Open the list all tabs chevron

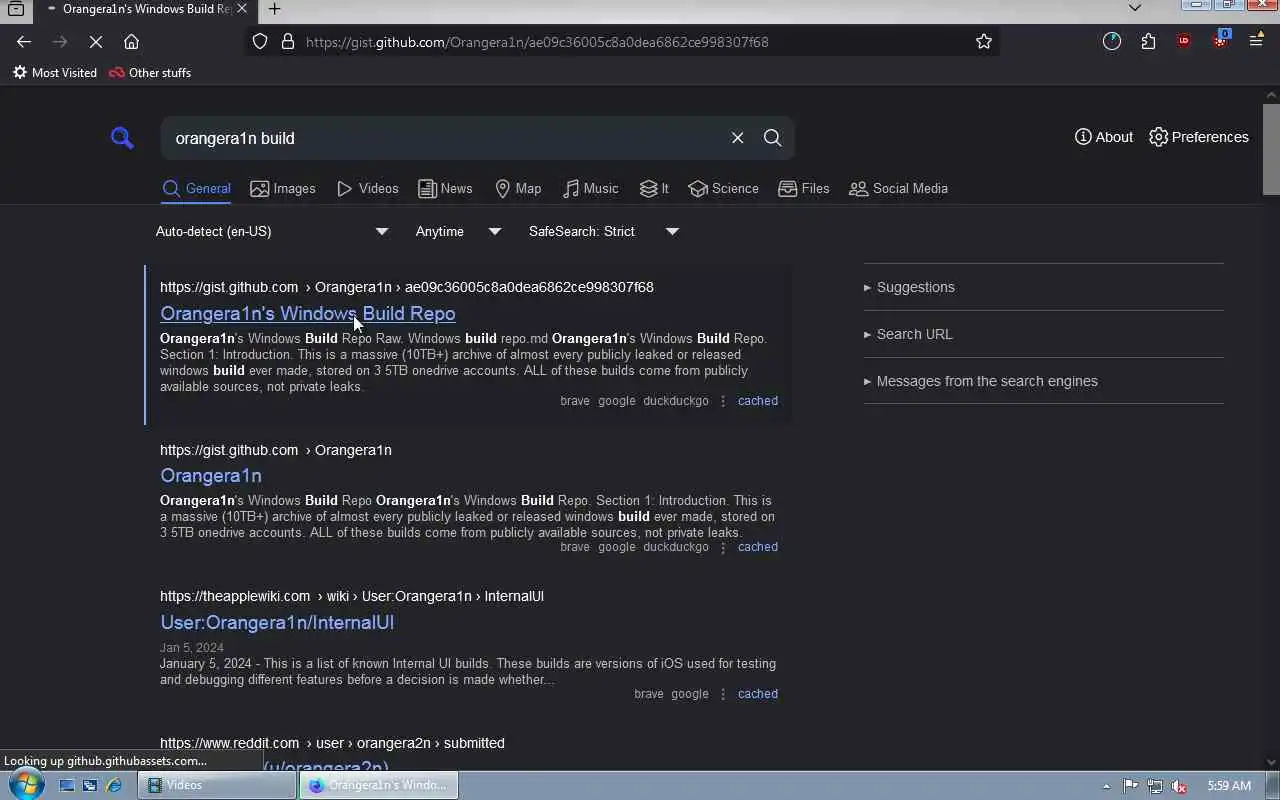[x=1134, y=8]
